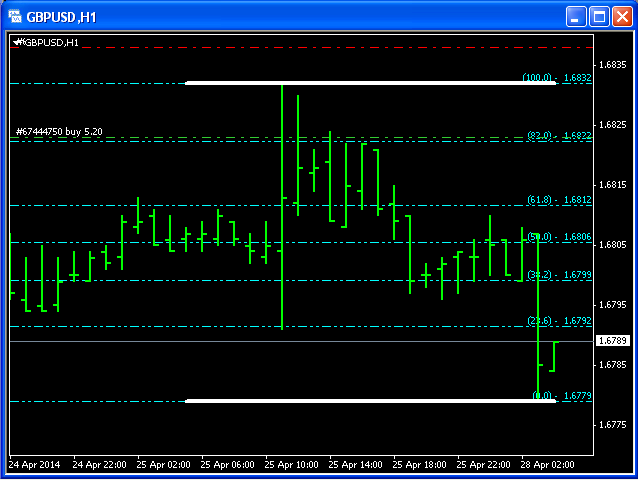Image resolution: width=640 pixels, height=480 pixels.
Task: Select the Fibonacci (50.0) - 1.6806 level label
Action: [x=560, y=237]
